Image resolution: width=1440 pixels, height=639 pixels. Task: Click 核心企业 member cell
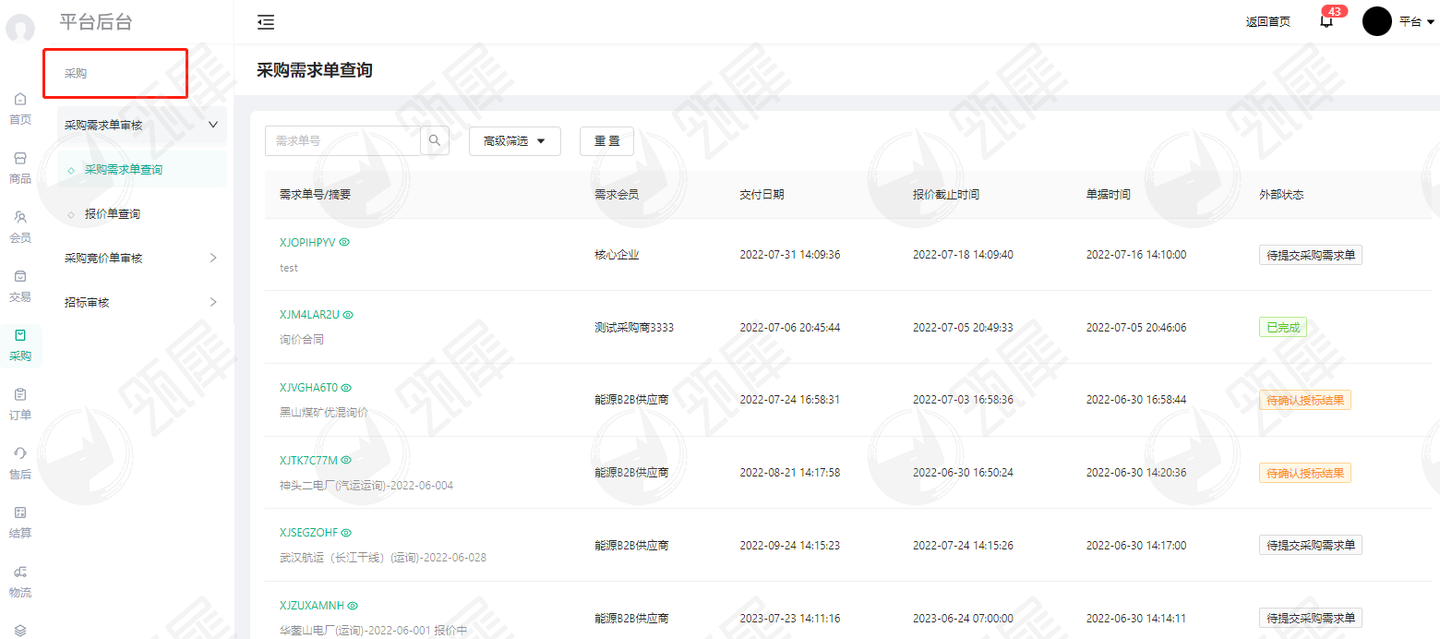coord(617,255)
